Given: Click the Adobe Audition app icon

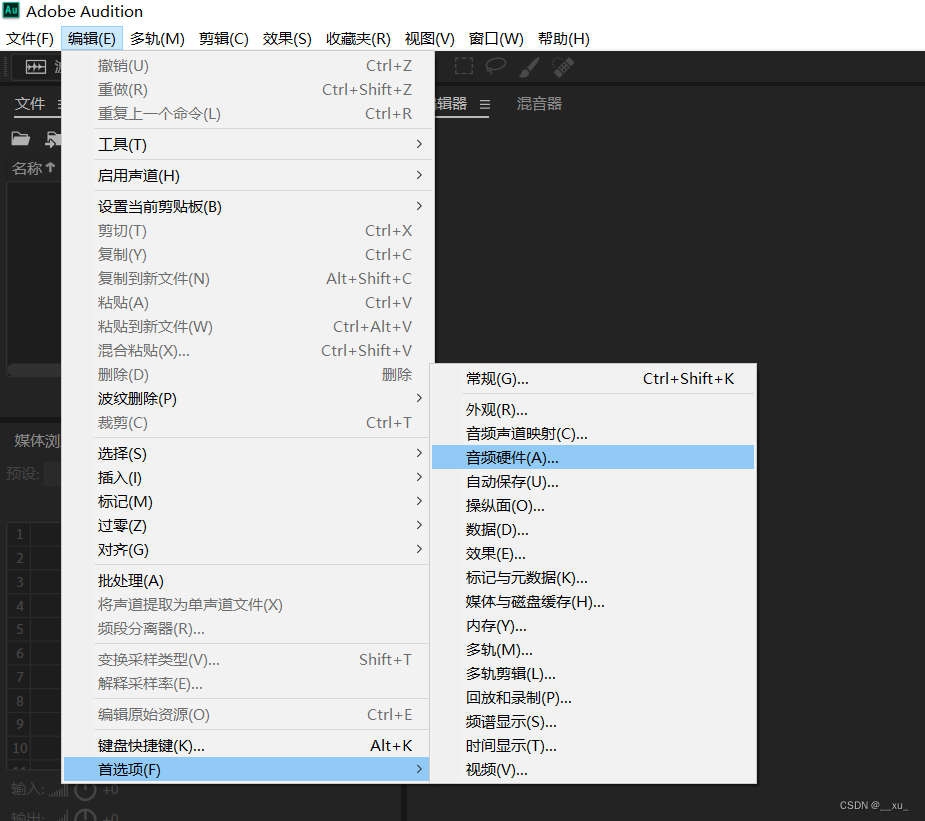Looking at the screenshot, I should pyautogui.click(x=11, y=10).
